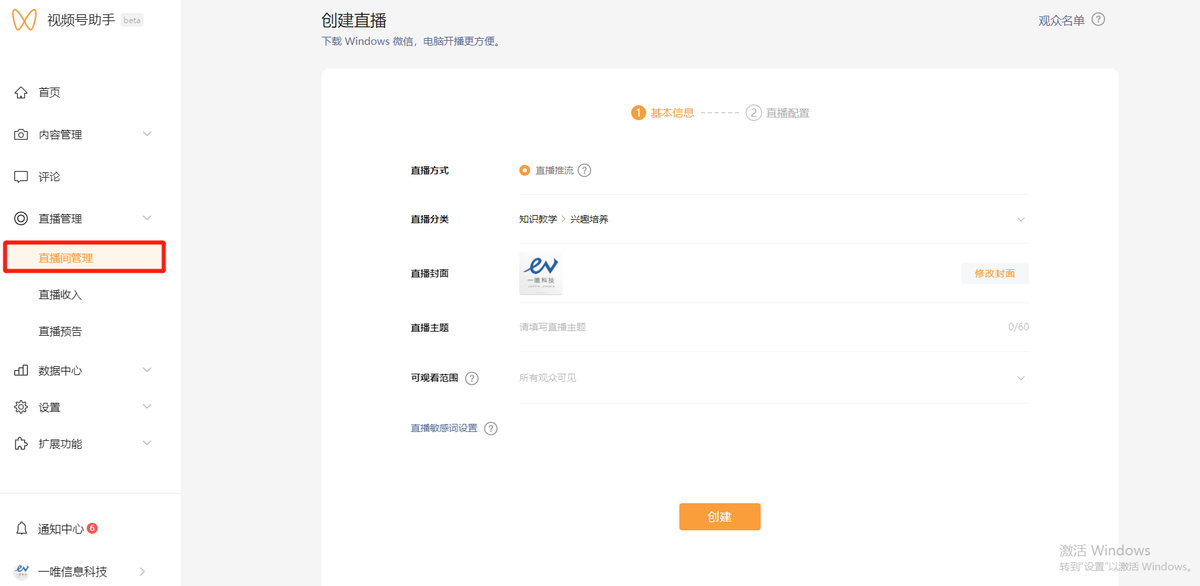This screenshot has width=1200, height=586.
Task: Expand the 数据中心 sidebar section
Action: (x=147, y=371)
